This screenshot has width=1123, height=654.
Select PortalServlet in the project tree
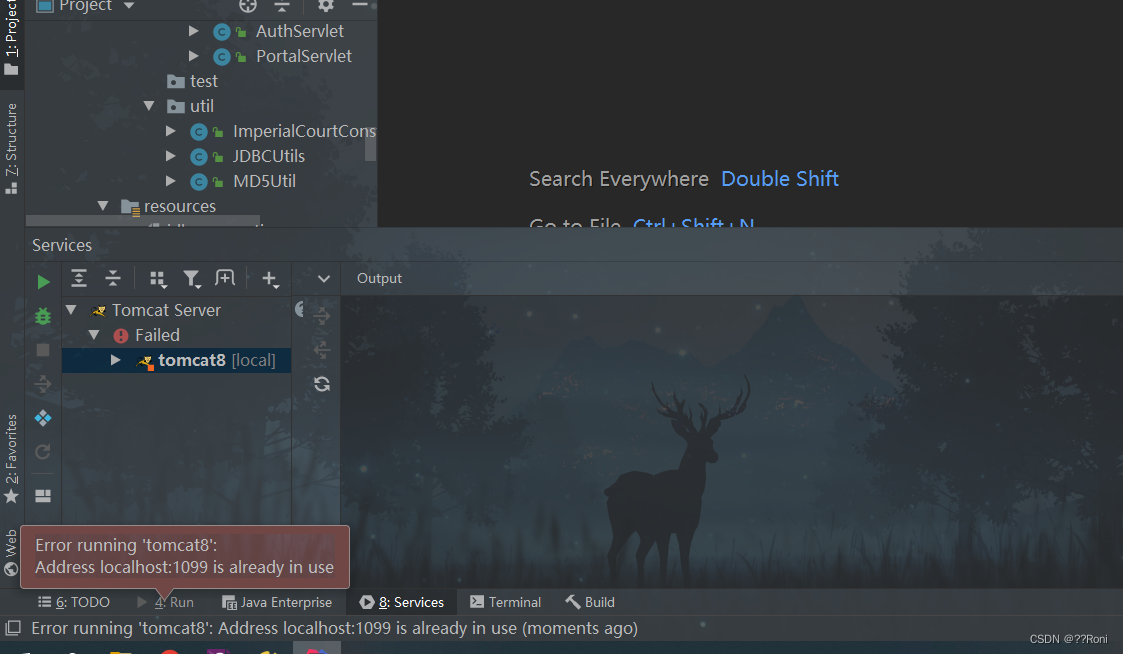pyautogui.click(x=304, y=56)
